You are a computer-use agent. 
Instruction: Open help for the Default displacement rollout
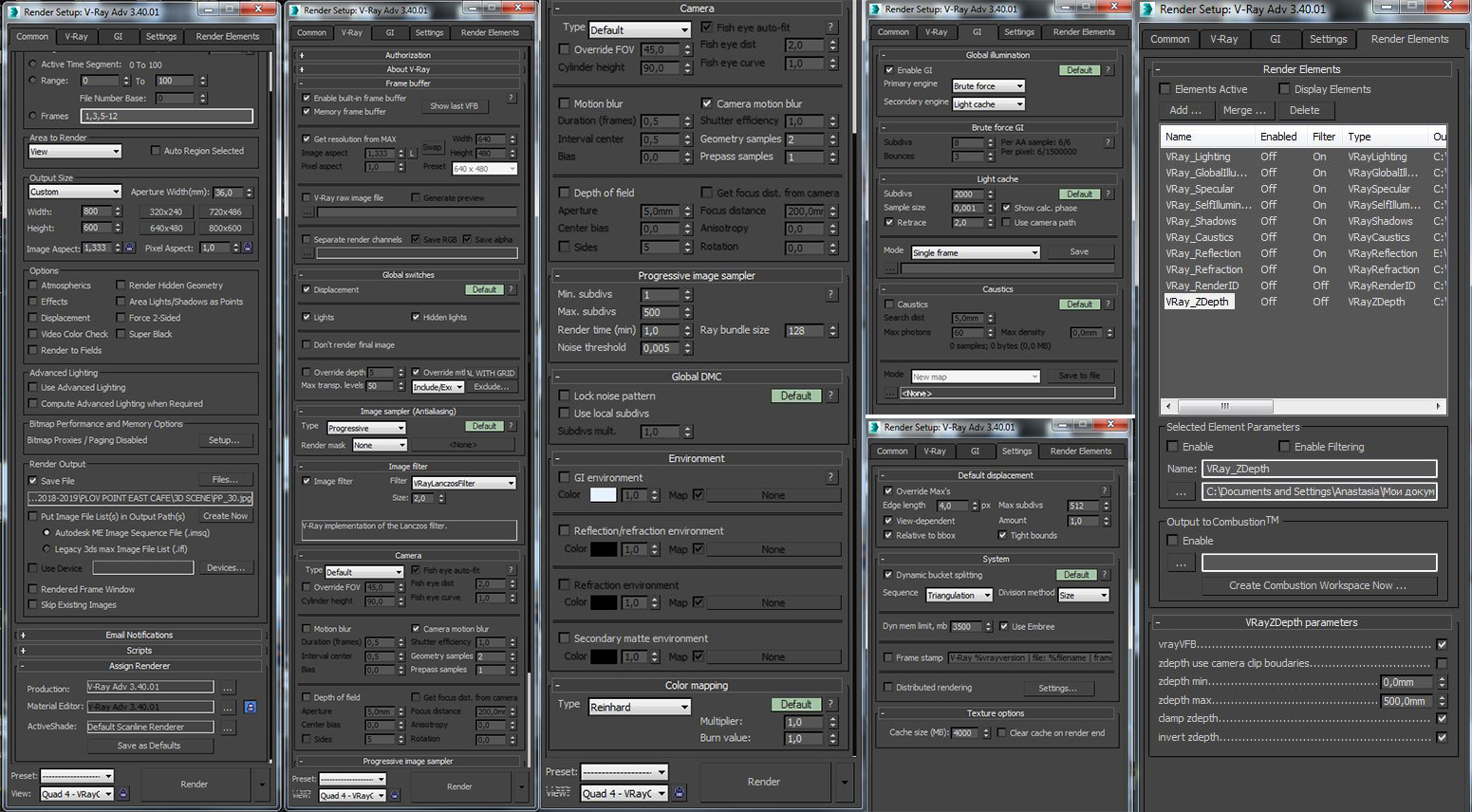coord(1105,490)
